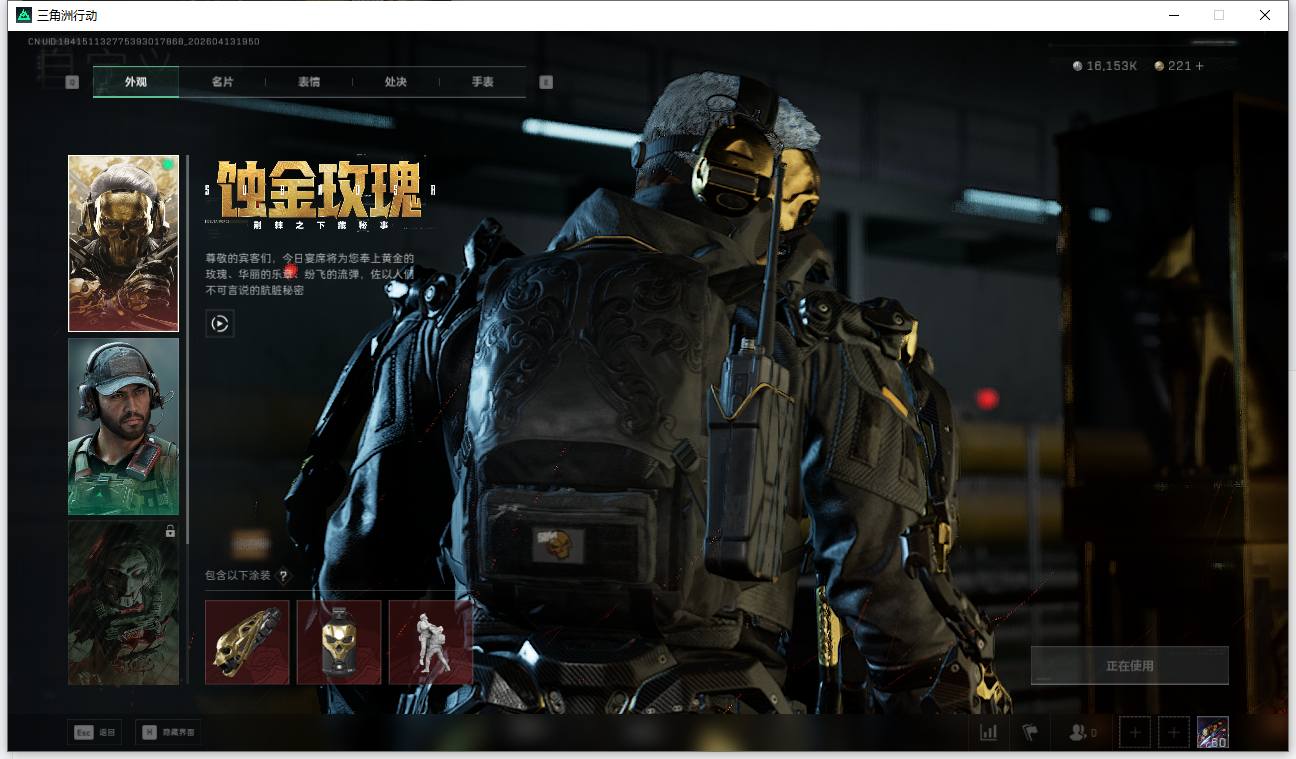Click the lock icon on third skin
The height and width of the screenshot is (759, 1296).
pyautogui.click(x=170, y=531)
